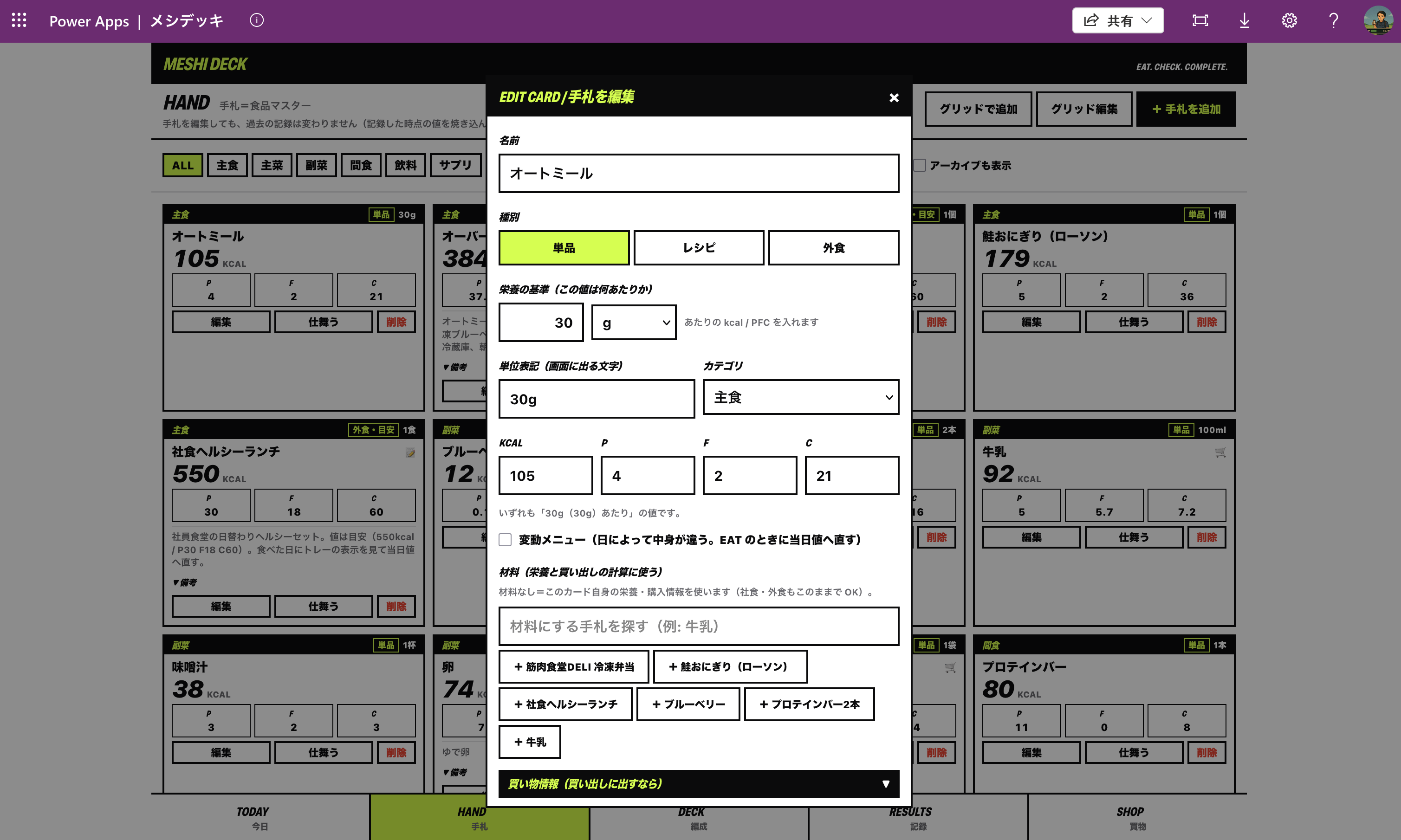Add 鮭おにぎり（ローソン）as ingredient
1401x840 pixels.
(x=730, y=667)
